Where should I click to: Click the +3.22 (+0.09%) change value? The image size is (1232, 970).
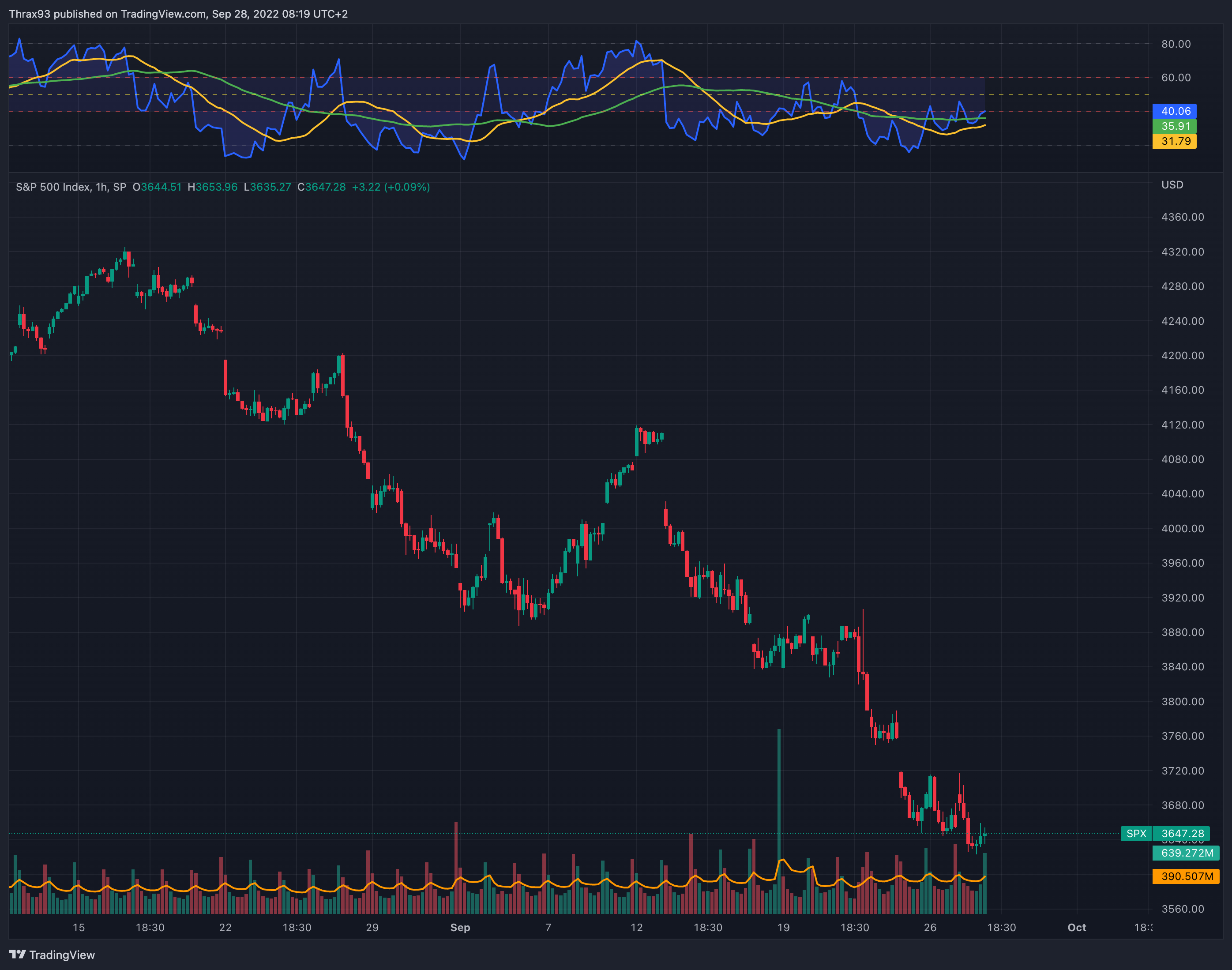pos(391,187)
